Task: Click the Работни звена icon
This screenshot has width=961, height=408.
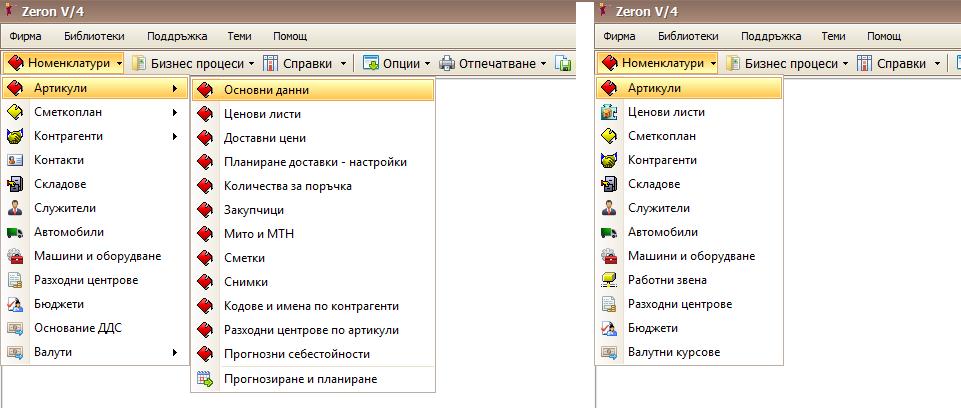Action: (608, 280)
